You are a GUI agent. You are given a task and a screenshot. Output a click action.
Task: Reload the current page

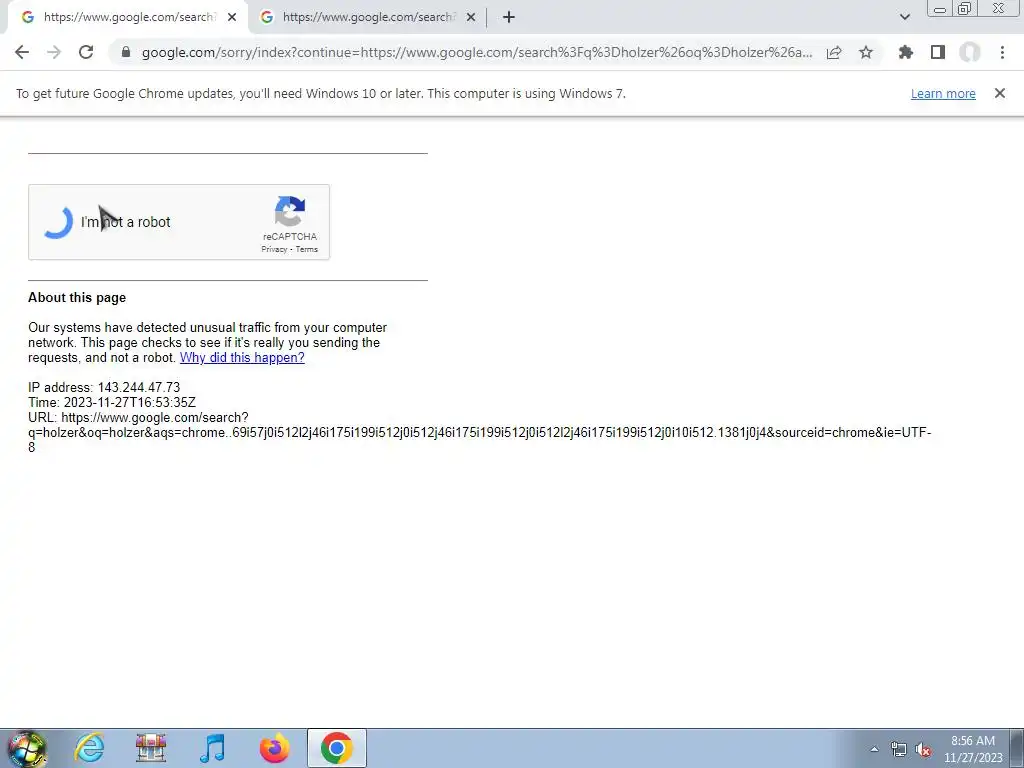click(x=86, y=52)
